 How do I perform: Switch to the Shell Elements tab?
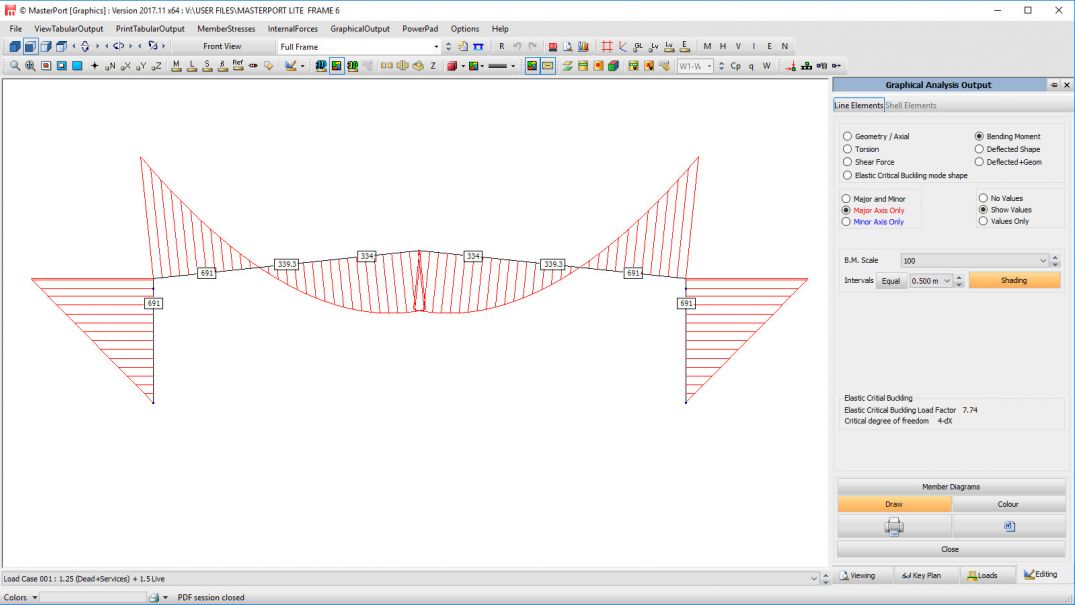click(911, 105)
